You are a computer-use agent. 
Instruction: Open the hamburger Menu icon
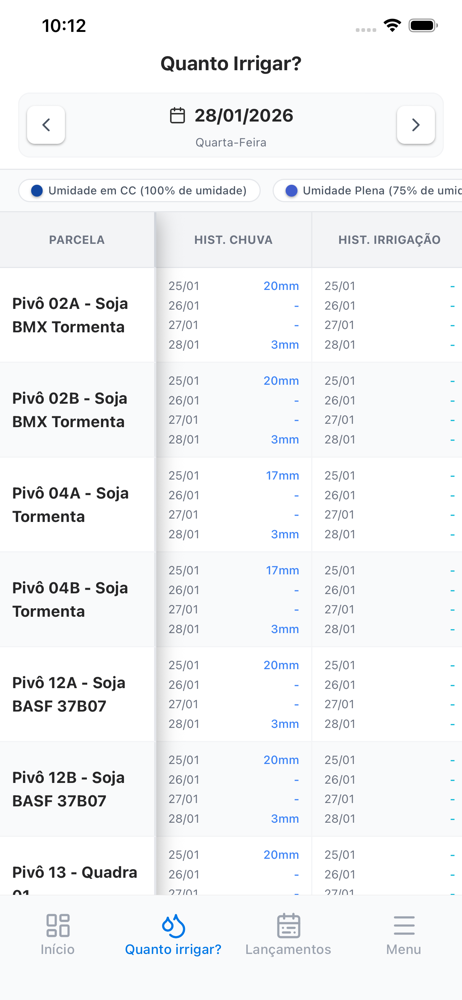[404, 925]
